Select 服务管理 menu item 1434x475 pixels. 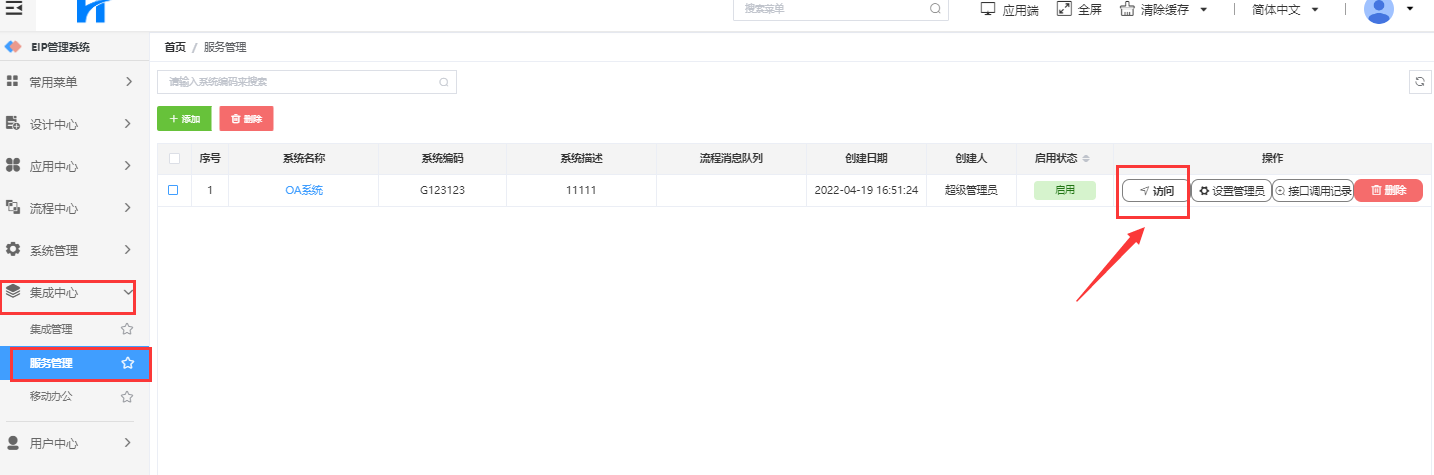click(x=75, y=363)
